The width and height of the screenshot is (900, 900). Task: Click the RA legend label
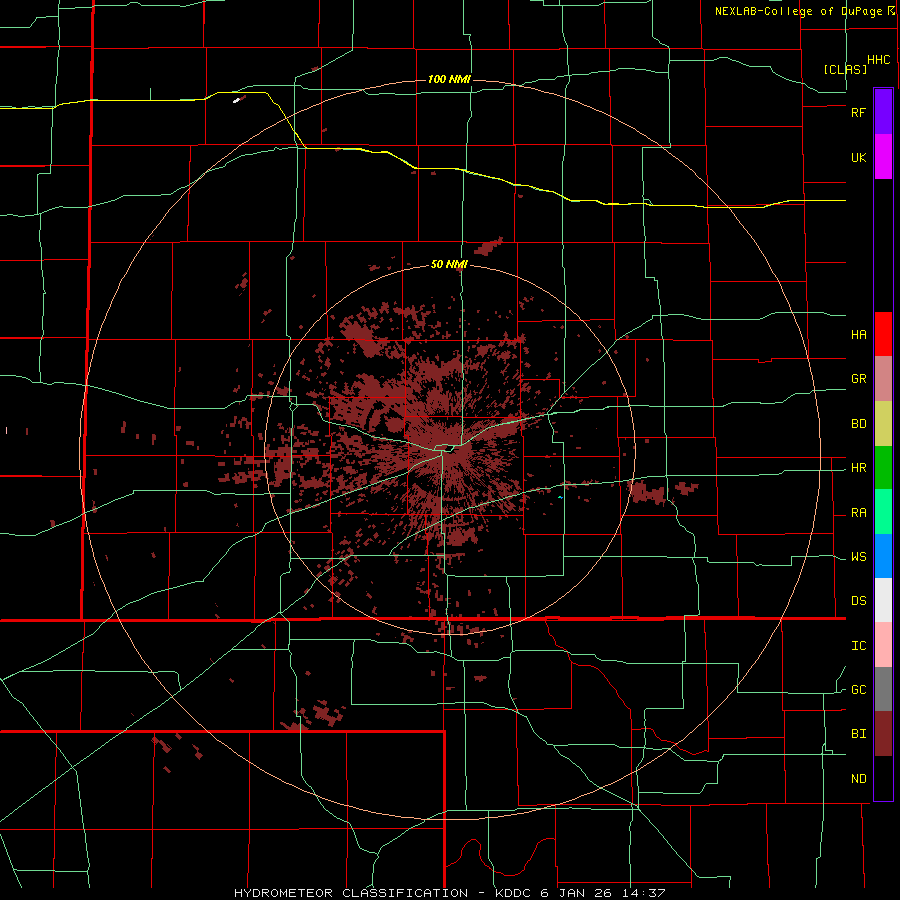tap(859, 513)
